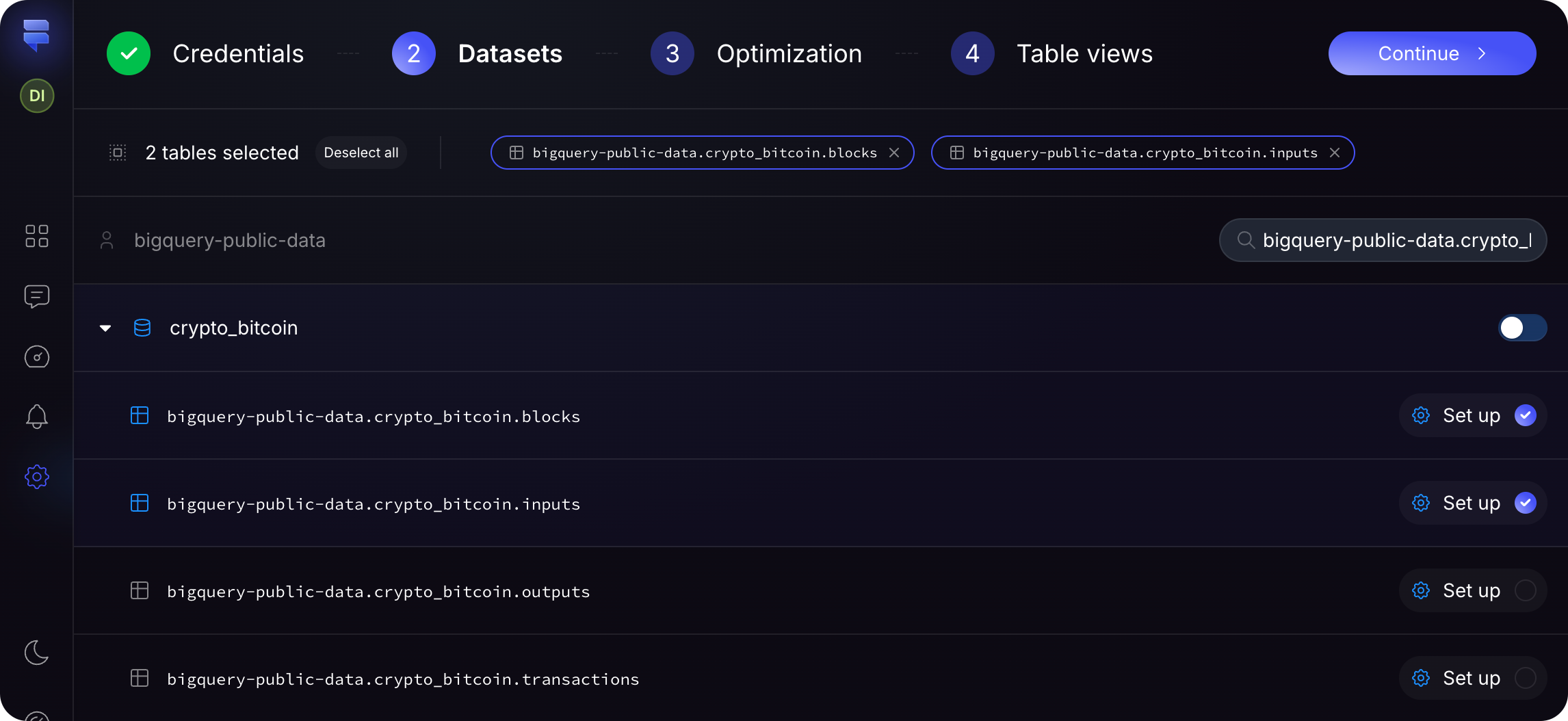Image resolution: width=1568 pixels, height=721 pixels.
Task: Remove the crypto_bitcoin.inputs chip
Action: (1335, 153)
